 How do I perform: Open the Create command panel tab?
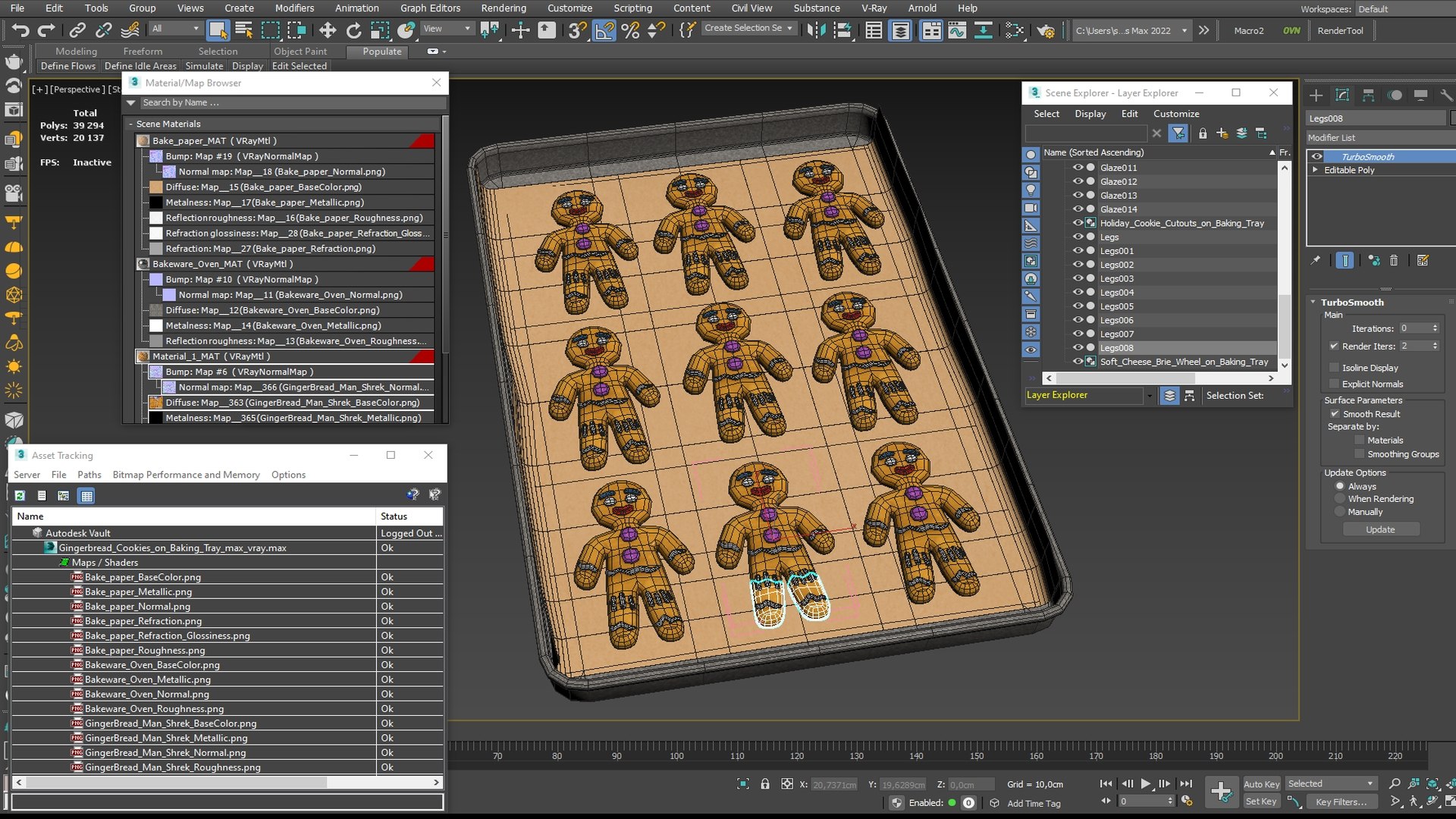point(1316,95)
